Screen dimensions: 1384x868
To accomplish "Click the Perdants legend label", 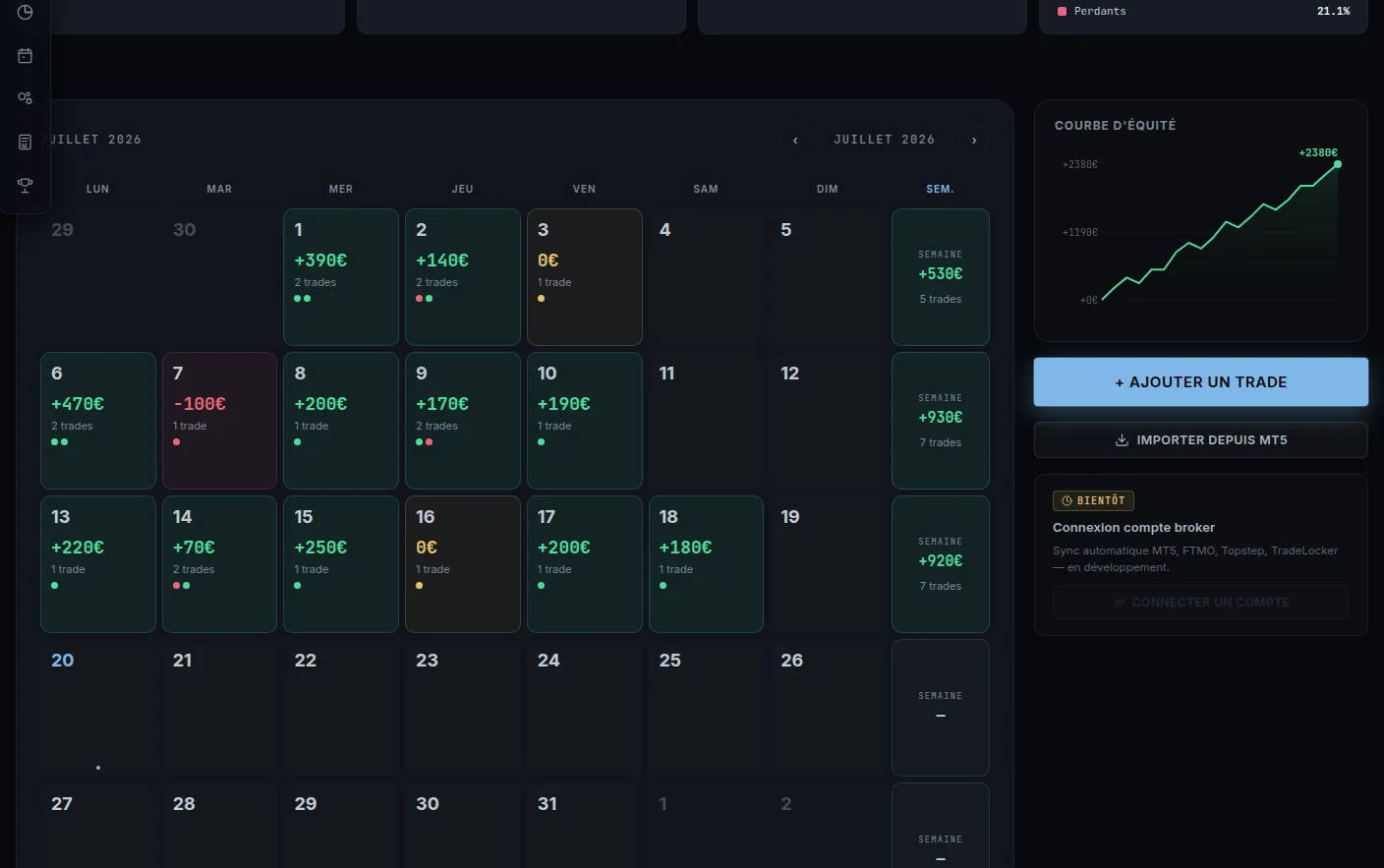I will (1100, 11).
